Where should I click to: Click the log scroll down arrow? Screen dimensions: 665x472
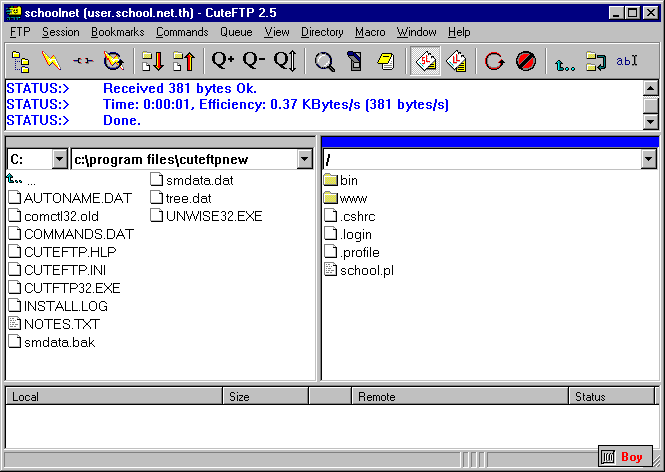pyautogui.click(x=651, y=122)
